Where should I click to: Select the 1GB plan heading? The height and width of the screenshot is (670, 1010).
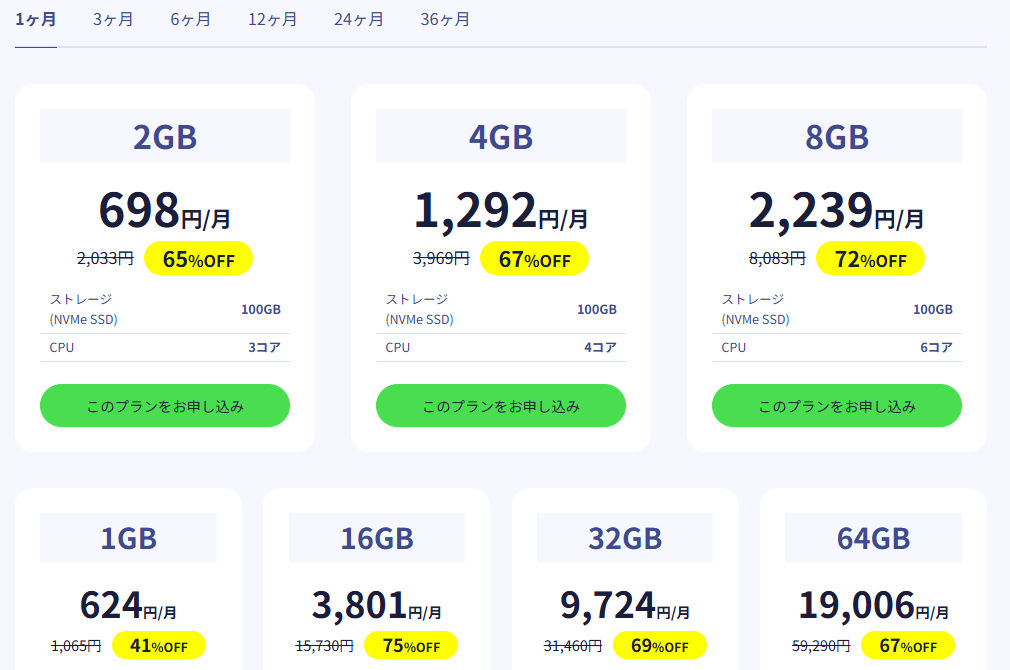click(x=128, y=539)
